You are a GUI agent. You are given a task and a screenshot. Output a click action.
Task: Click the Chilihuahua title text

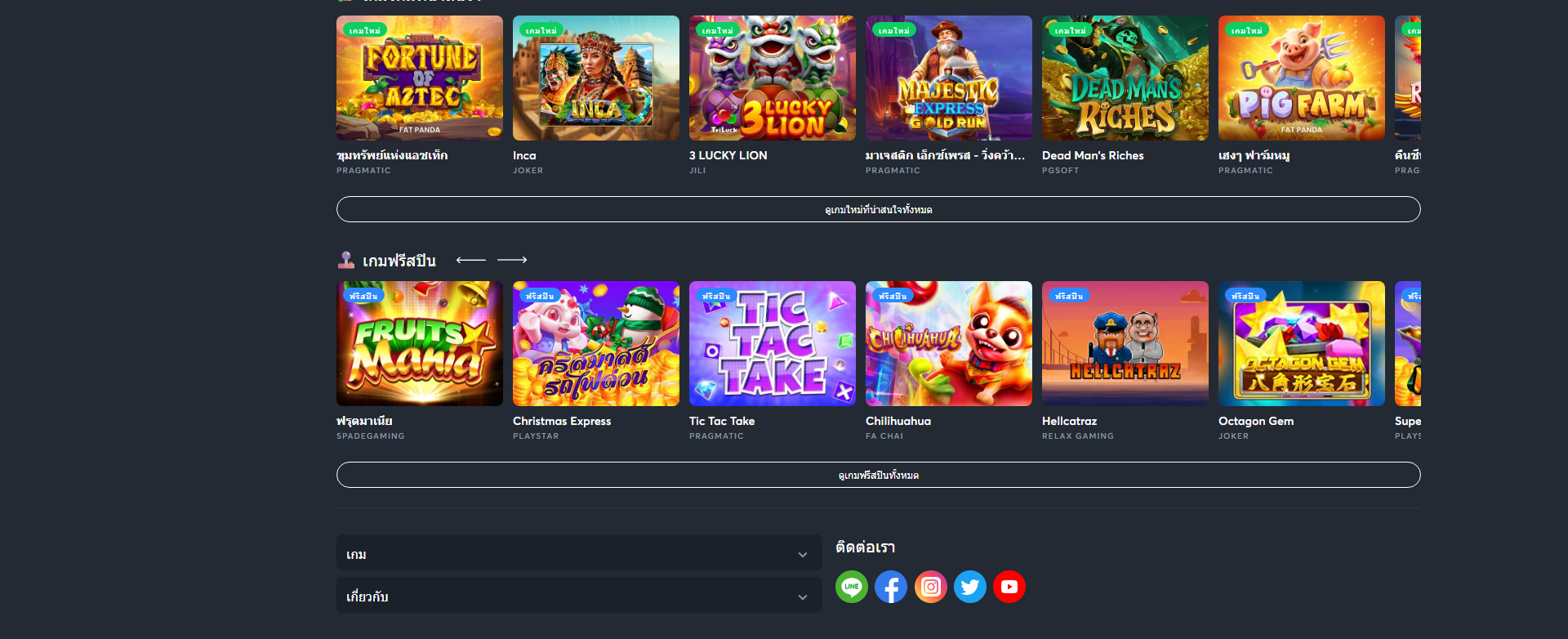tap(898, 421)
